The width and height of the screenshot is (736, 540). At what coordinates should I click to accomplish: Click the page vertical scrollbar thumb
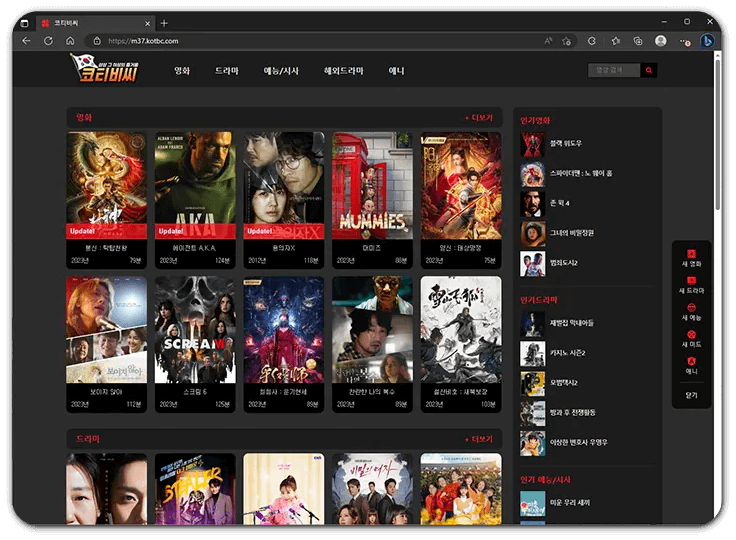pyautogui.click(x=717, y=134)
